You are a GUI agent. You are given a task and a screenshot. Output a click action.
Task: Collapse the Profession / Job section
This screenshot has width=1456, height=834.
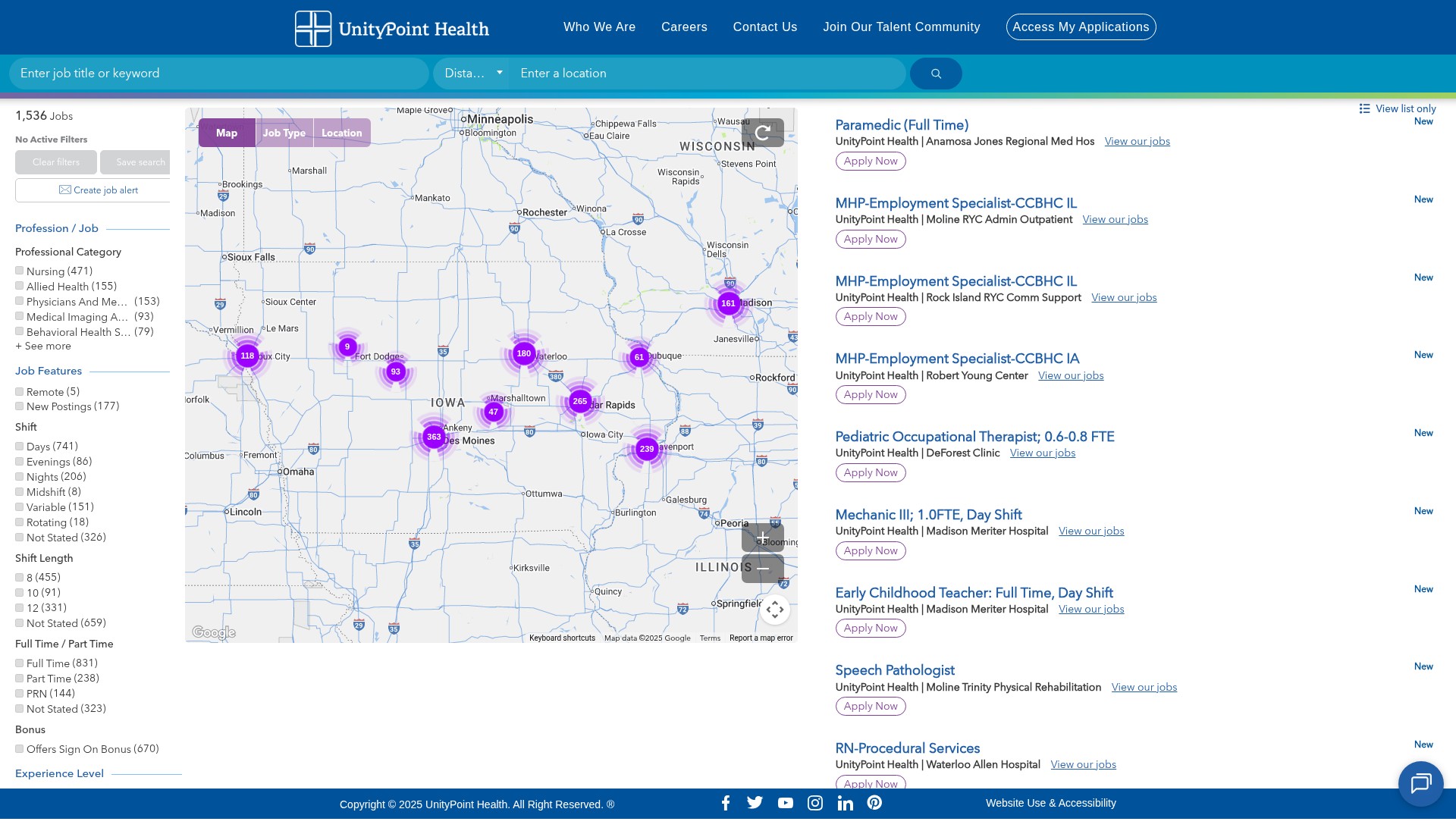57,228
